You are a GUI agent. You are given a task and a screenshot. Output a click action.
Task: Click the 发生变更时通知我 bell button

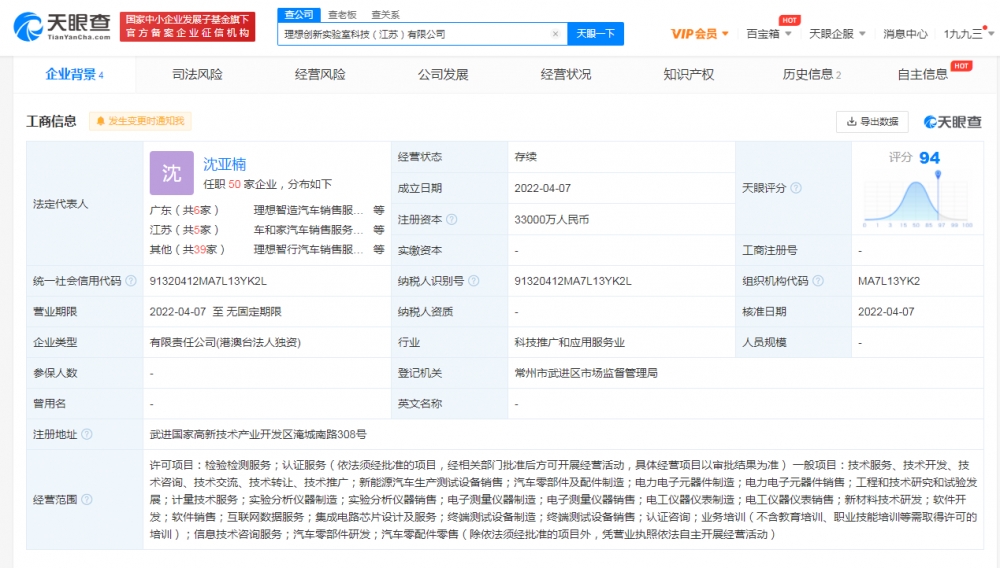coord(140,121)
